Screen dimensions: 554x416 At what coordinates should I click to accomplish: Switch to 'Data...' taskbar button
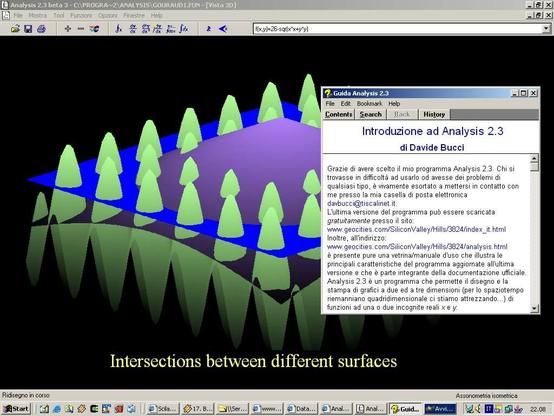[x=301, y=409]
